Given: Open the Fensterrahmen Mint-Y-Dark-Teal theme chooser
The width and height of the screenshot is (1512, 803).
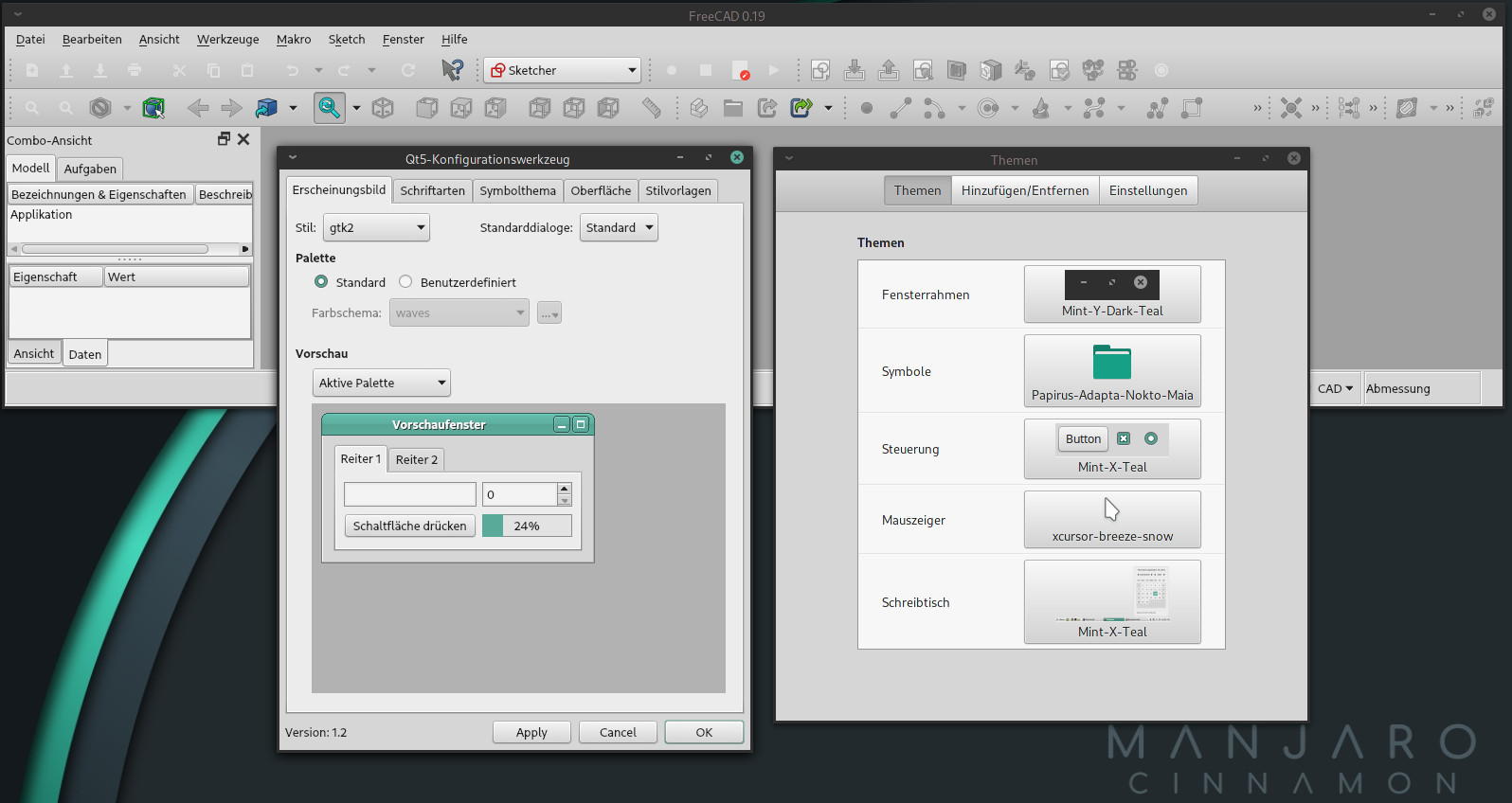Looking at the screenshot, I should tap(1111, 294).
